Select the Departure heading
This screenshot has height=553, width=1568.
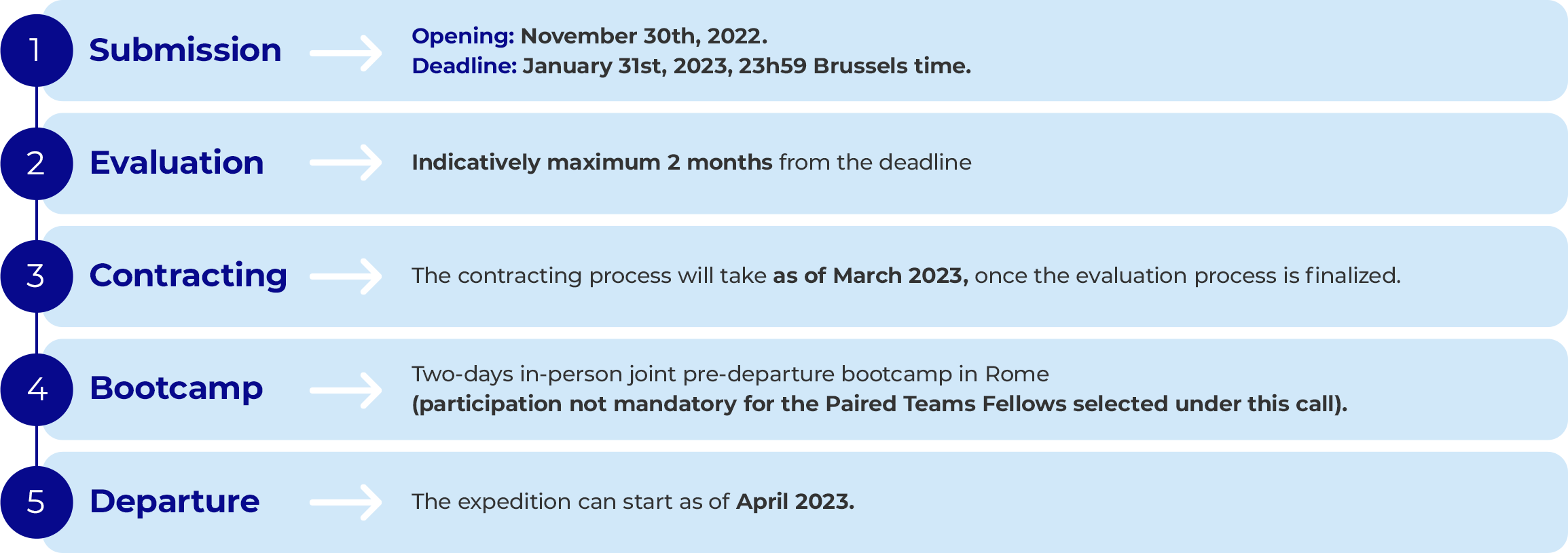tap(175, 502)
